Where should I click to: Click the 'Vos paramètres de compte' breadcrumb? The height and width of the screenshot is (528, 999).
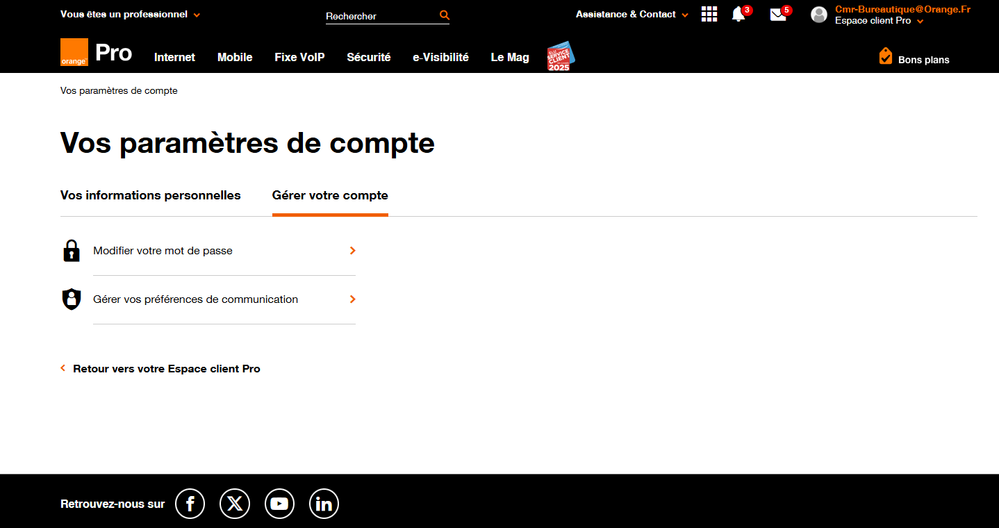(x=119, y=91)
